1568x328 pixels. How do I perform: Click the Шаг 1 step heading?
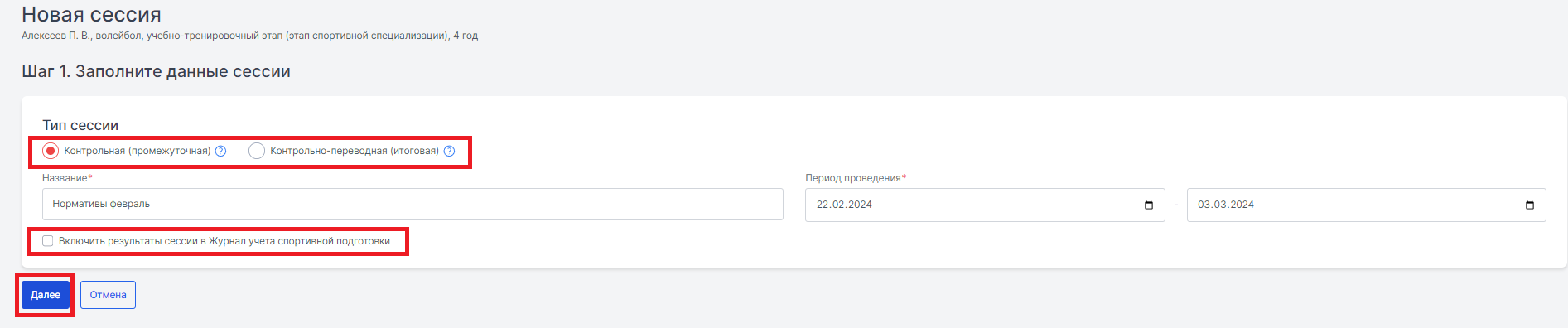pyautogui.click(x=156, y=71)
